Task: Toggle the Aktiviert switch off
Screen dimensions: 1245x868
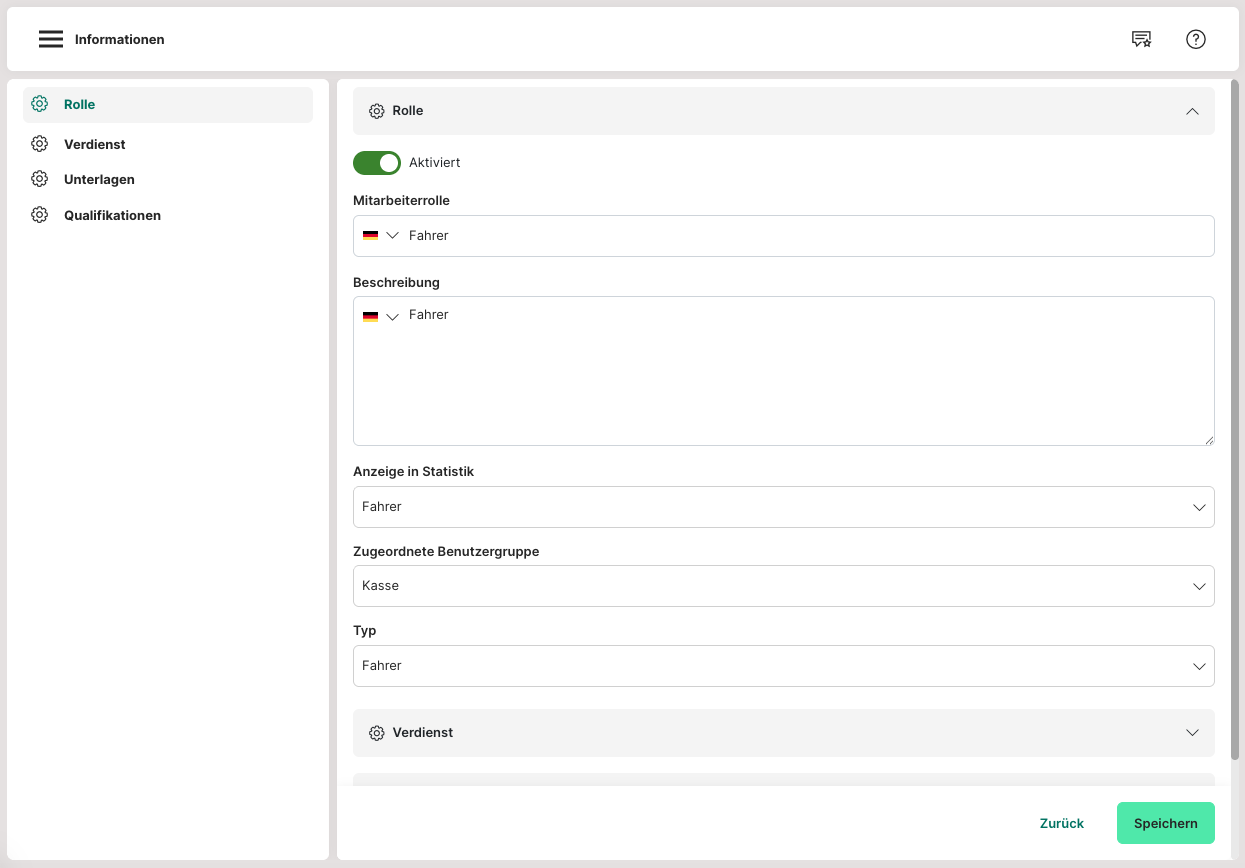Action: tap(377, 163)
